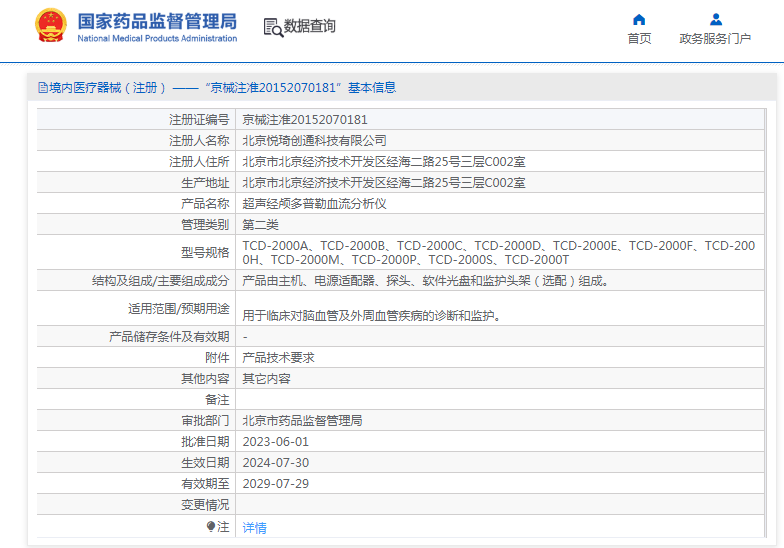The height and width of the screenshot is (548, 784).
Task: Click 产品储存条件及有效期 label
Action: click(168, 337)
